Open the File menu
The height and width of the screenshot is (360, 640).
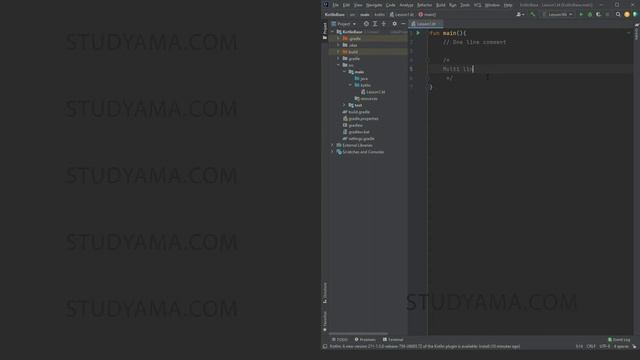click(336, 5)
